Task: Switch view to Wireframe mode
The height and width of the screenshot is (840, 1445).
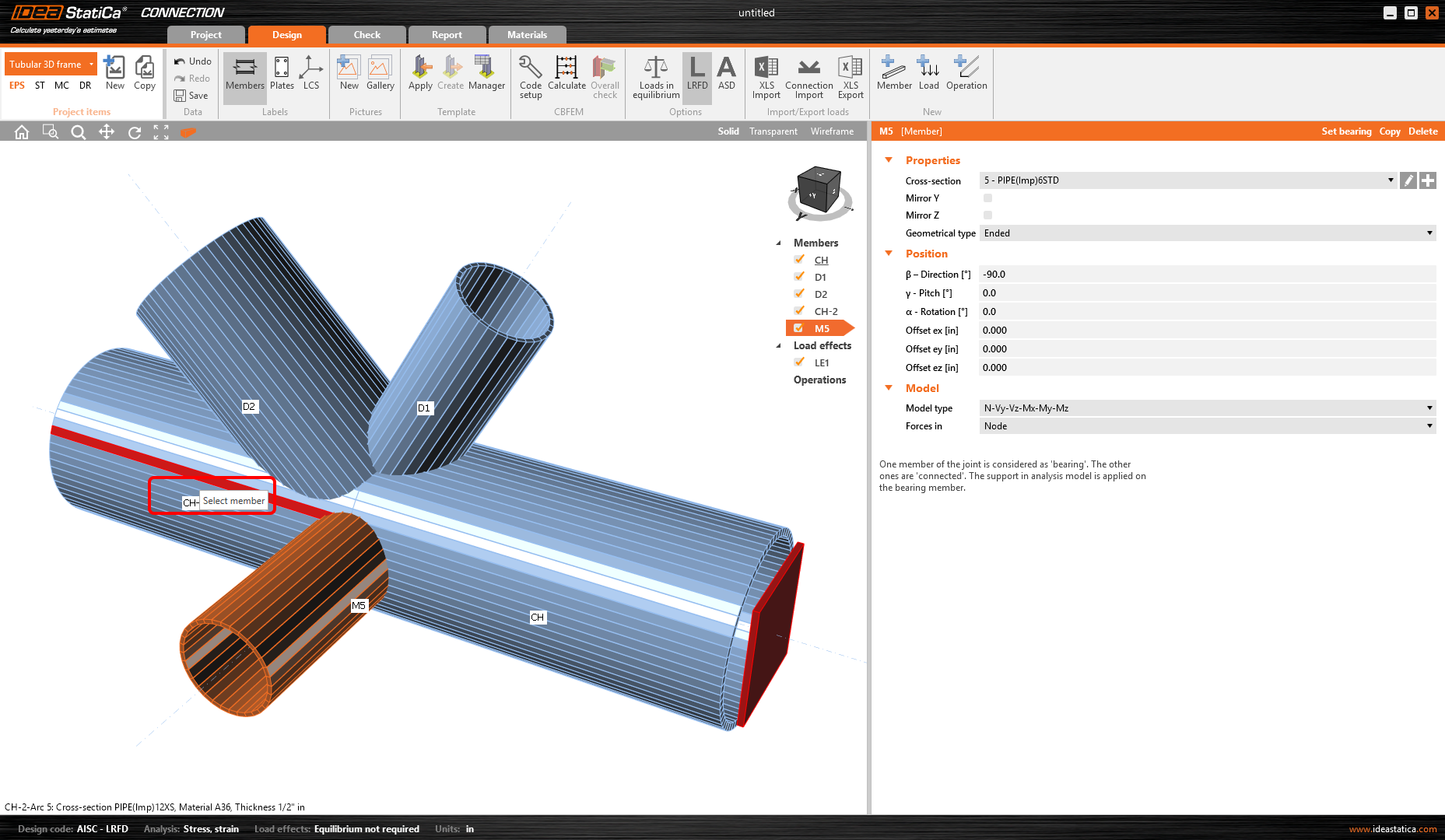Action: tap(832, 131)
